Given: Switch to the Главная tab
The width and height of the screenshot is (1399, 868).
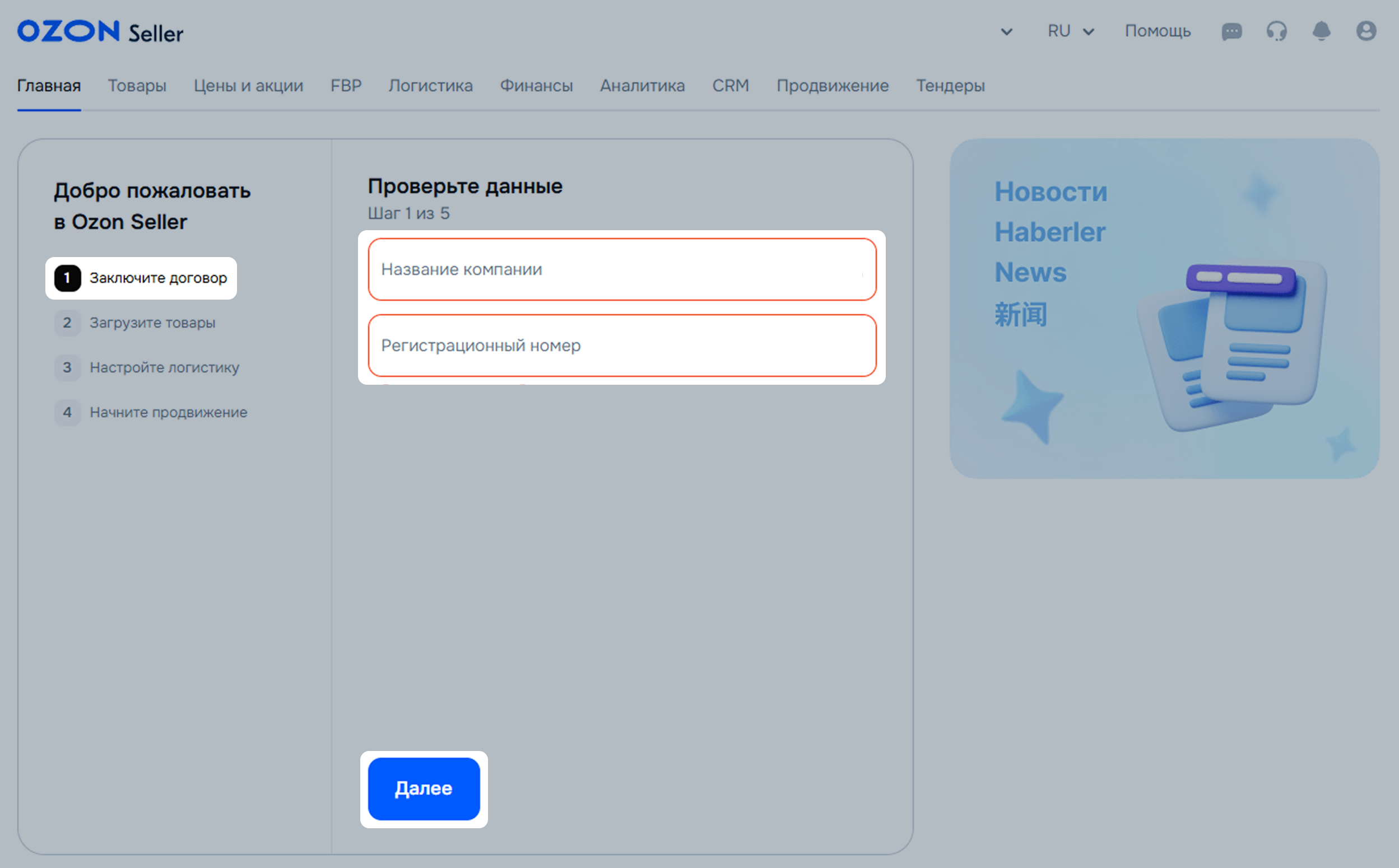Looking at the screenshot, I should [x=49, y=86].
